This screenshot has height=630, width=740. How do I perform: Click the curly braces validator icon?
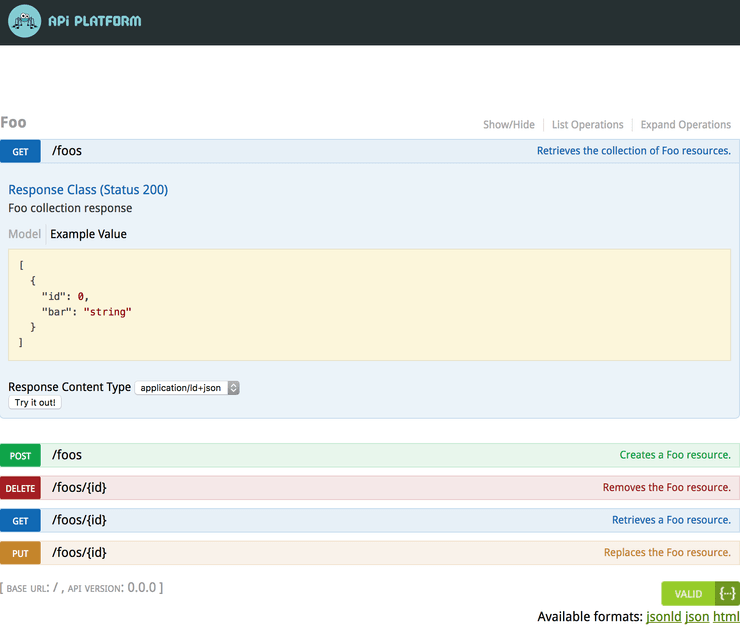[727, 594]
